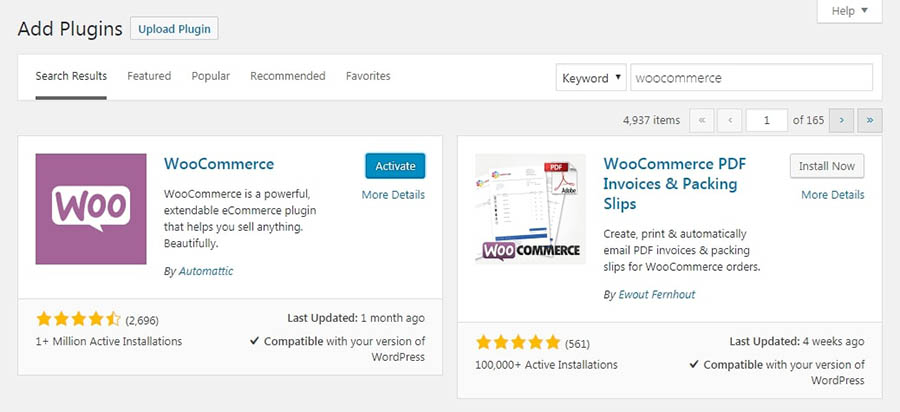Switch to the Popular tab
This screenshot has height=412, width=900.
(x=211, y=76)
